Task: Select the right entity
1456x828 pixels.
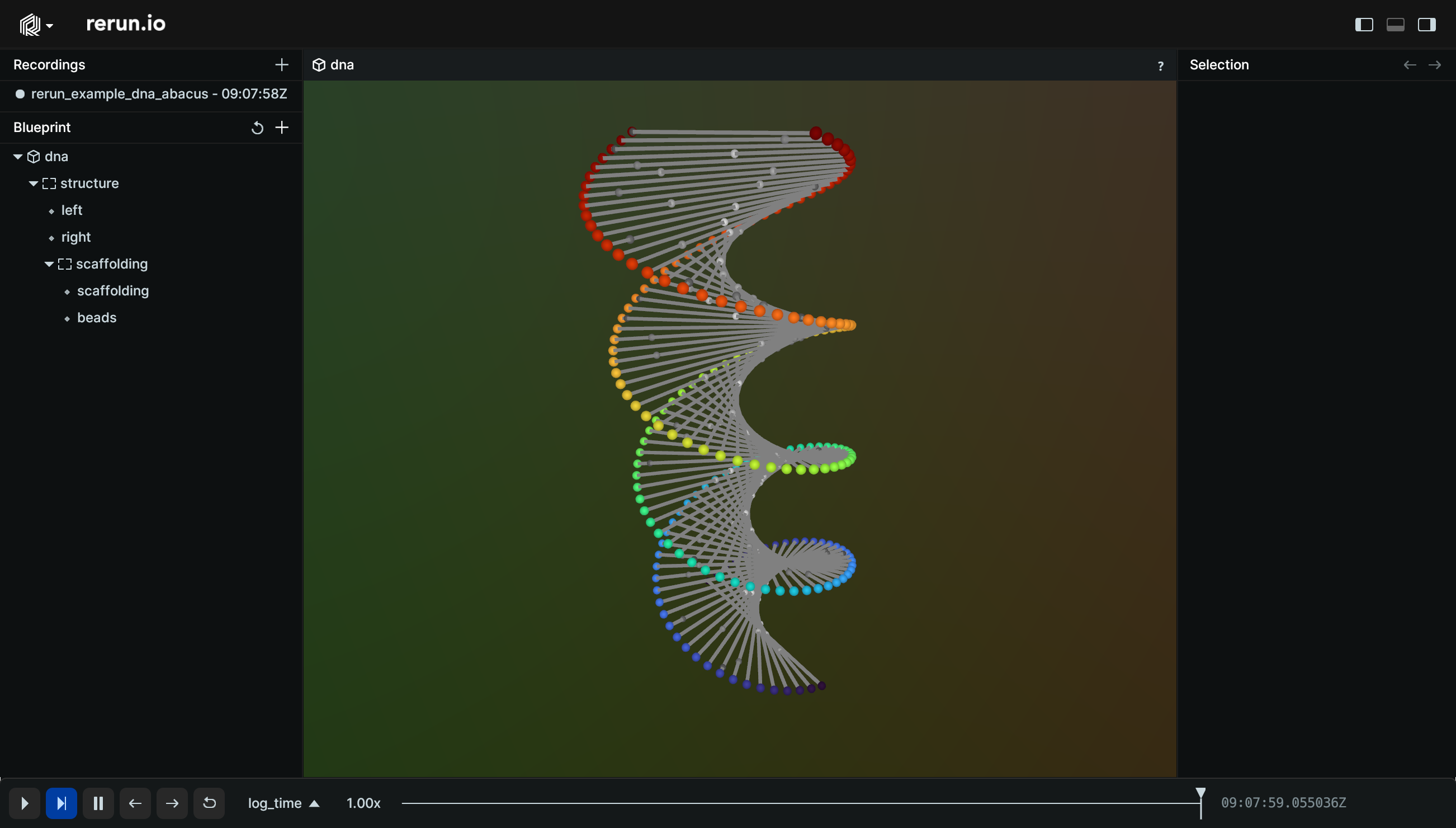Action: pyautogui.click(x=75, y=237)
